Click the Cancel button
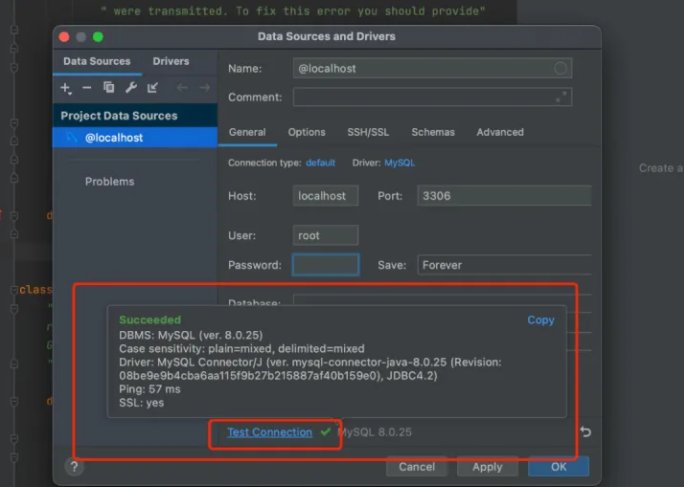 coord(417,467)
